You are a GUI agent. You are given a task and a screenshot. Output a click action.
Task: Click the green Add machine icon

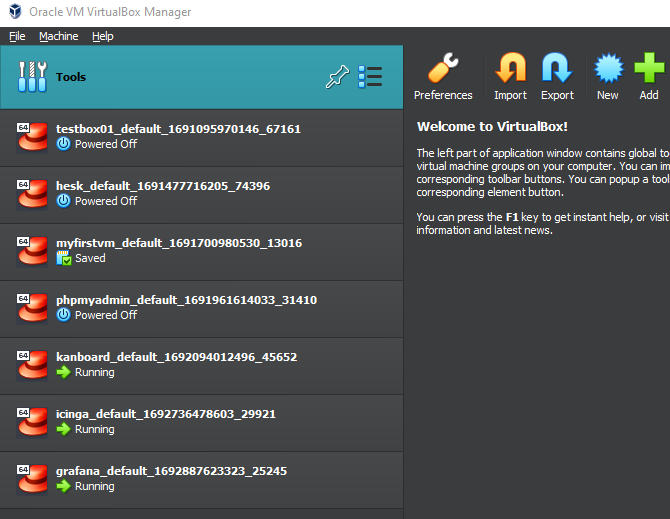click(x=649, y=76)
